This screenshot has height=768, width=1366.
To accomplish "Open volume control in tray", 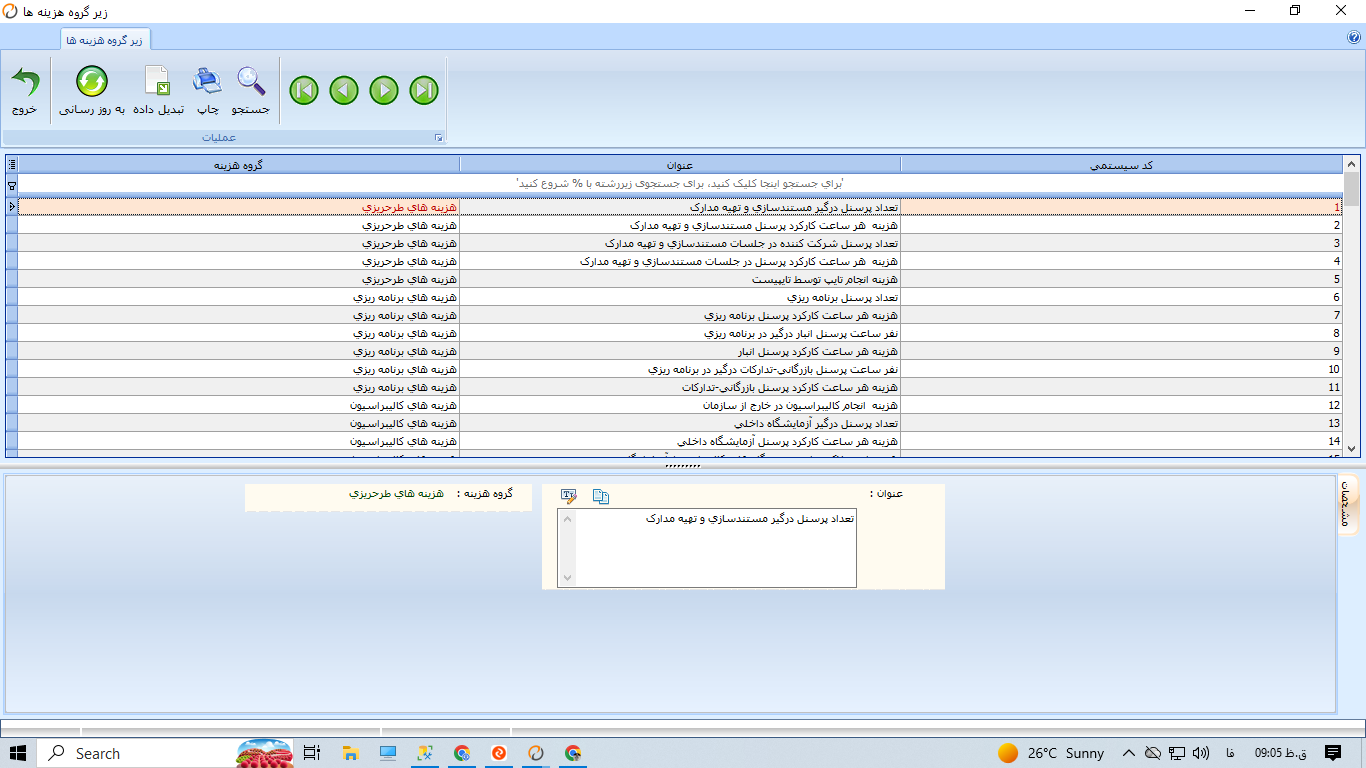I will pyautogui.click(x=1201, y=753).
